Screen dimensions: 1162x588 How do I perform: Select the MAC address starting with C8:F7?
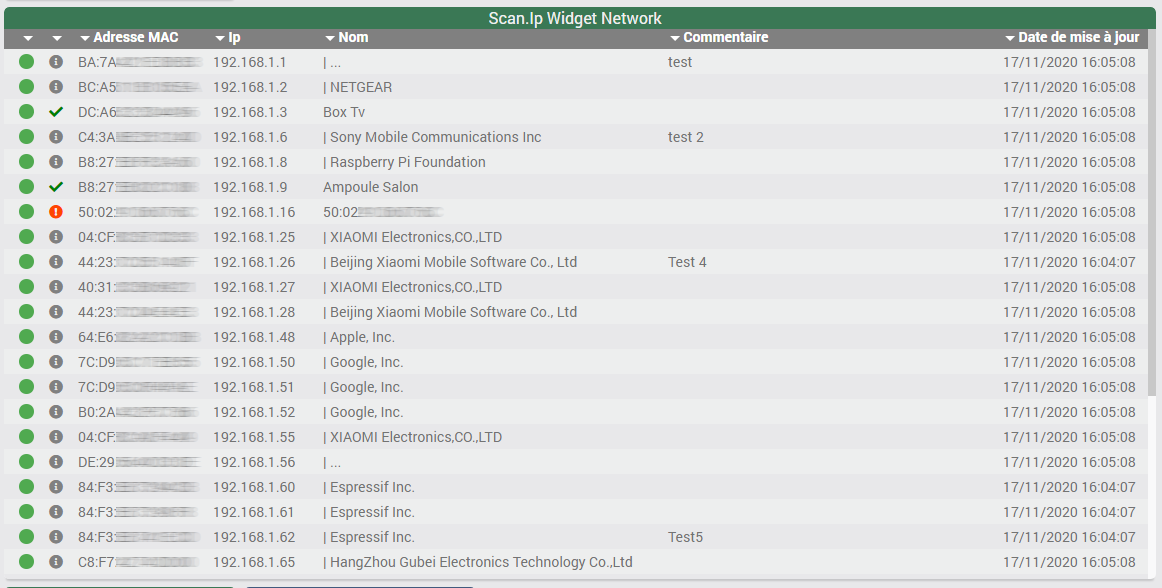(x=139, y=562)
